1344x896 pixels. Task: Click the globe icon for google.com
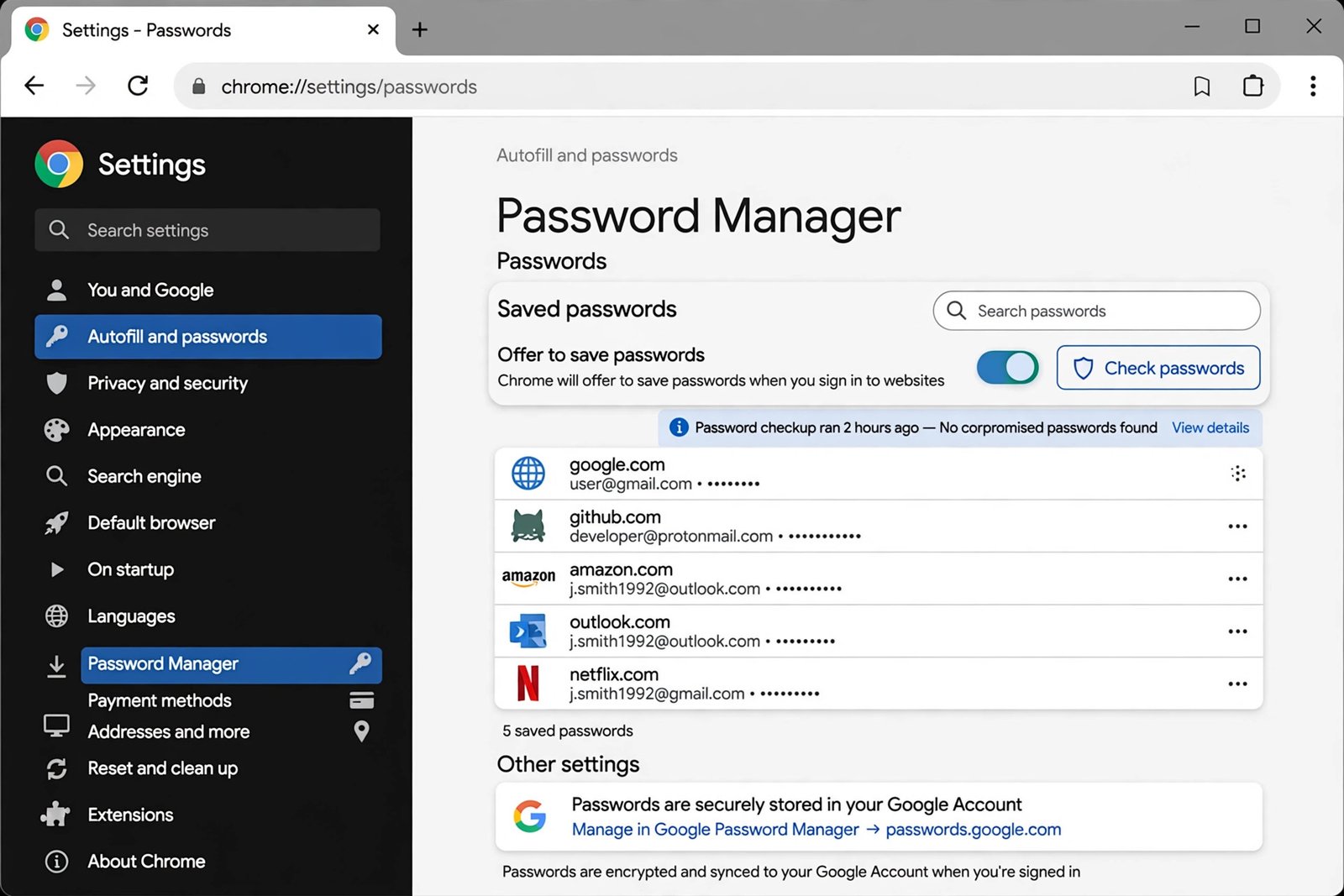(x=528, y=474)
